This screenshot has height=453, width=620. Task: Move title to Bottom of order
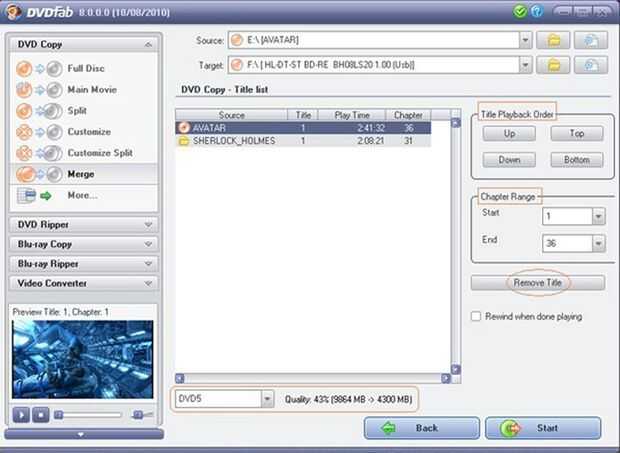(577, 160)
